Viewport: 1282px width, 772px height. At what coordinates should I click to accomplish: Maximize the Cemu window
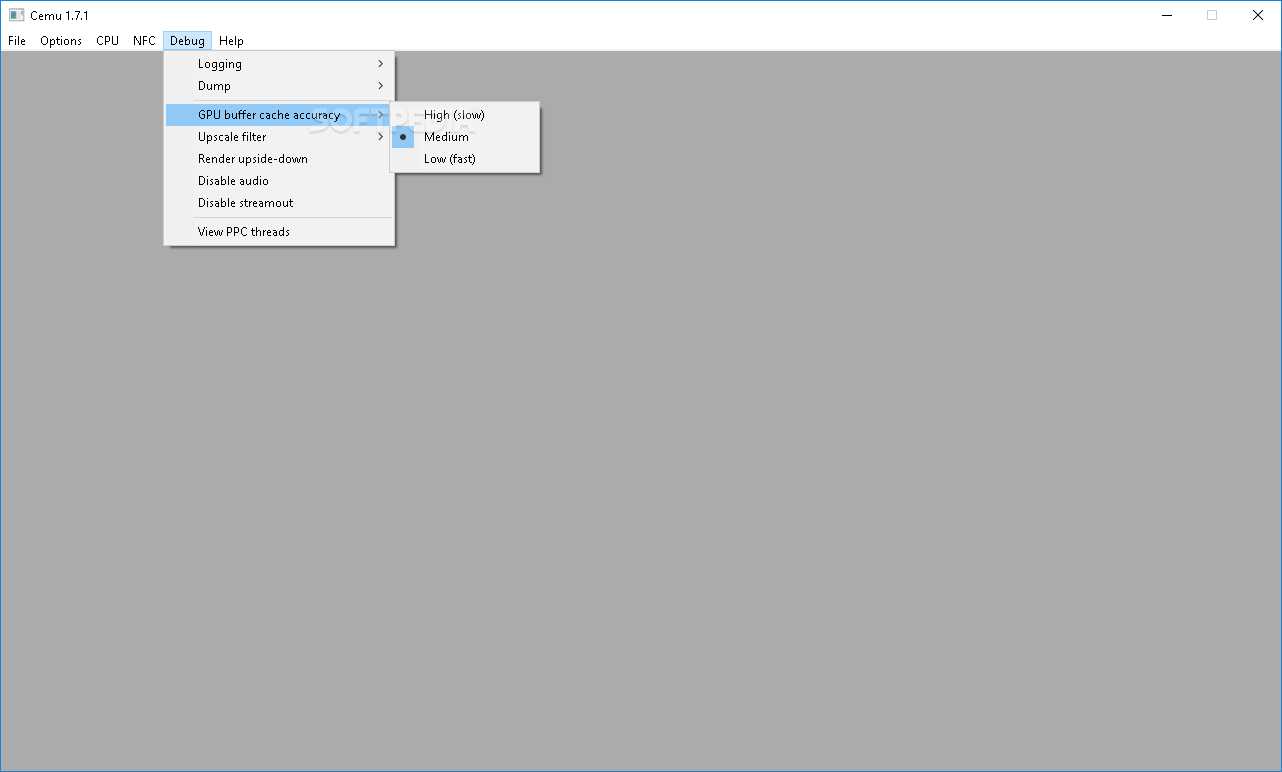pos(1212,15)
